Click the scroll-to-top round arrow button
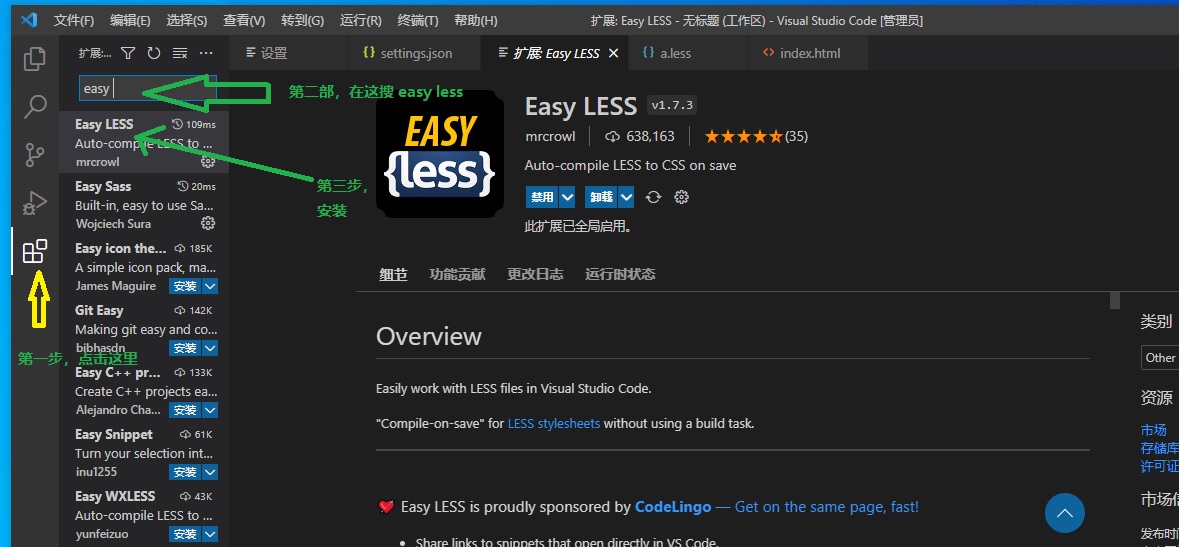Viewport: 1179px width, 547px height. [x=1065, y=513]
